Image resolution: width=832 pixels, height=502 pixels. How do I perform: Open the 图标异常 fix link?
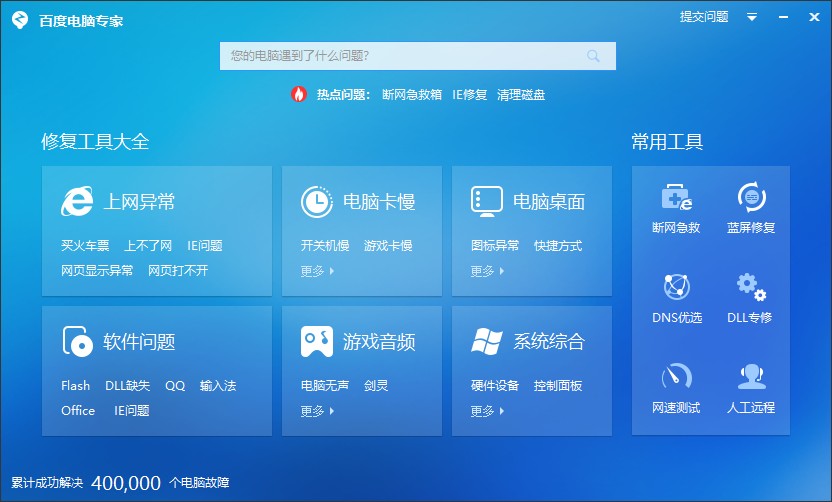(495, 246)
